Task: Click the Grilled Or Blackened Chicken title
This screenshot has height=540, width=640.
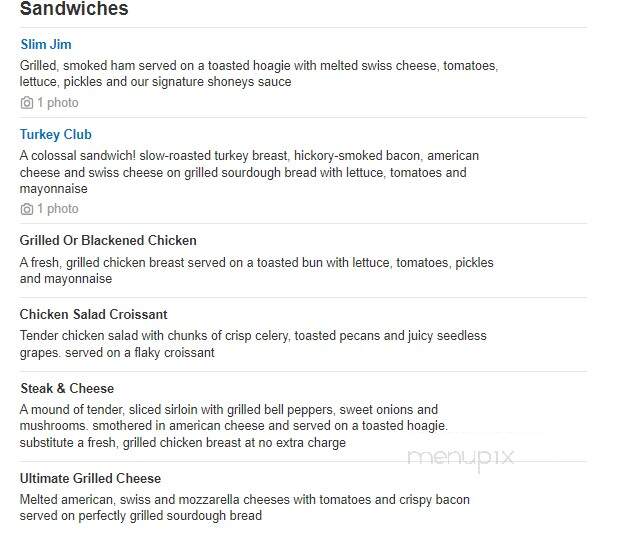Action: tap(108, 240)
